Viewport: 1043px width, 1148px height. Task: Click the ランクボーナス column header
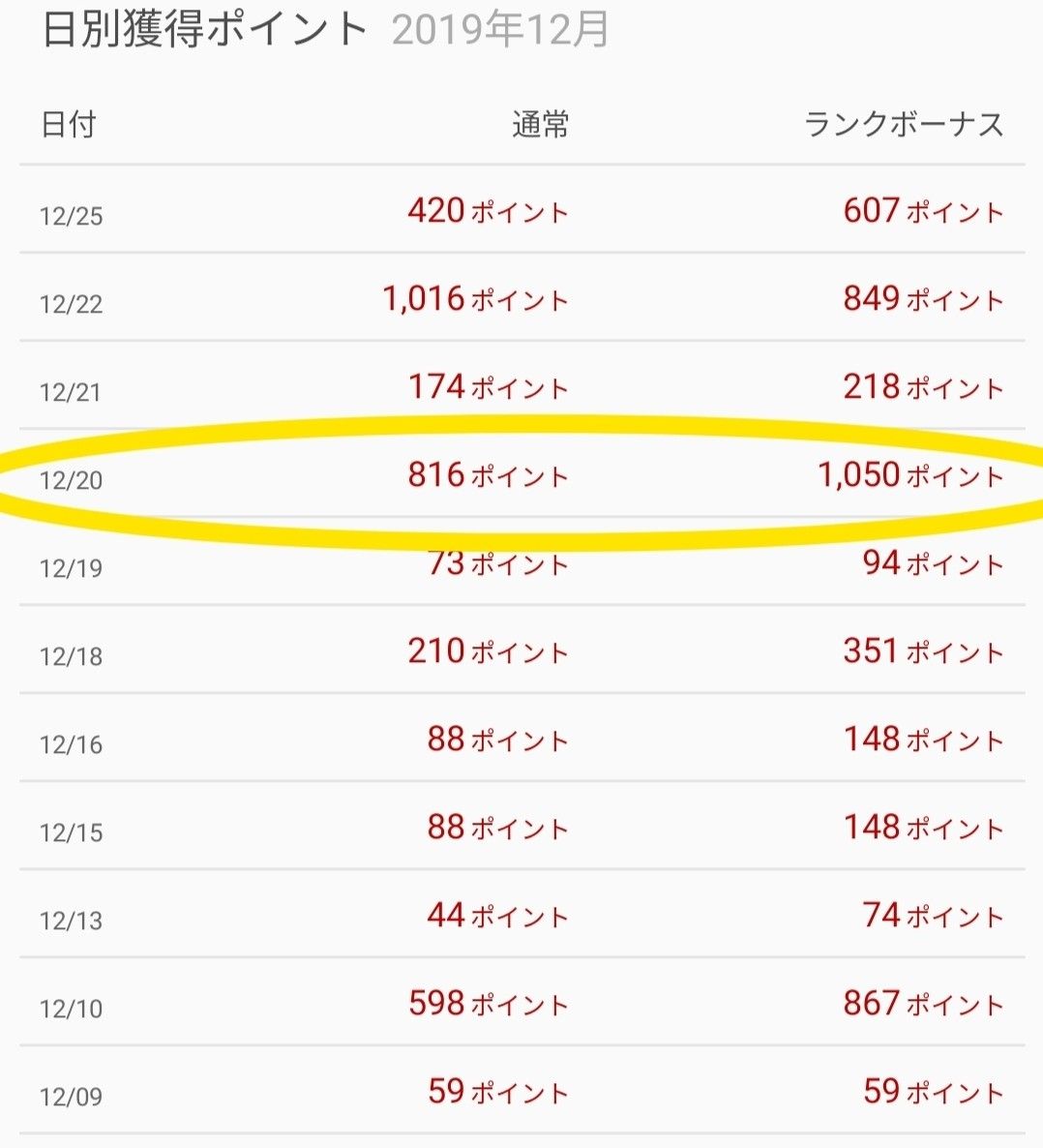pyautogui.click(x=904, y=125)
